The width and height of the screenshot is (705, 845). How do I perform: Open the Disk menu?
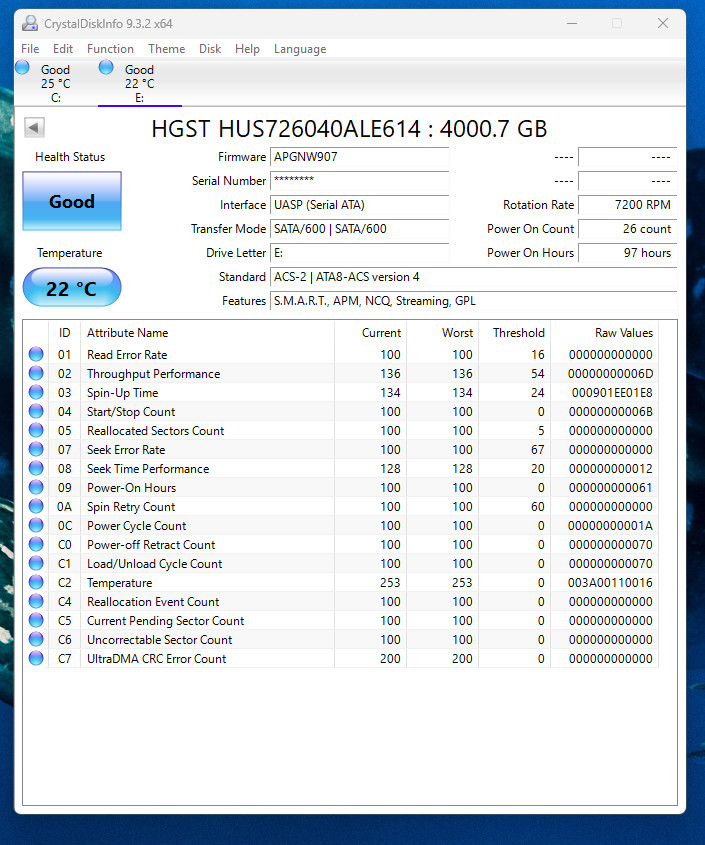210,49
